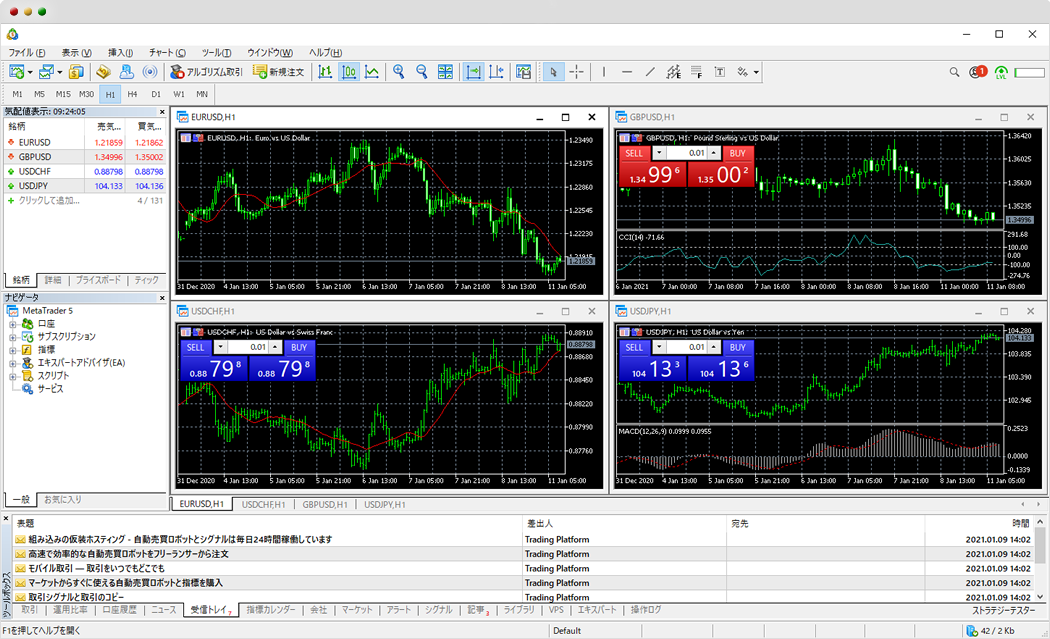Screen dimensions: 1050x639
Task: Select the trendline drawing tool
Action: point(650,72)
